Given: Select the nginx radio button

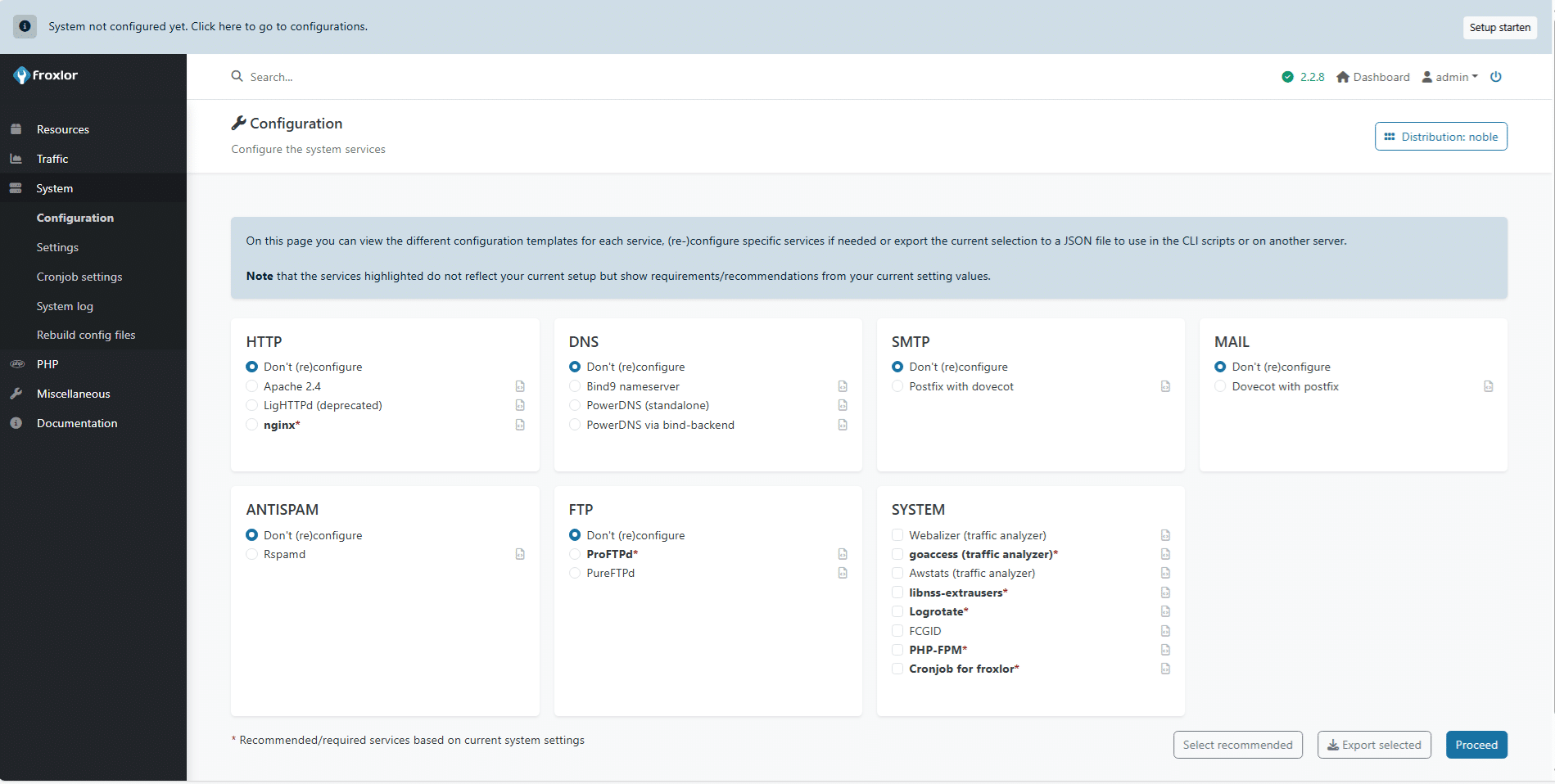Looking at the screenshot, I should (252, 425).
